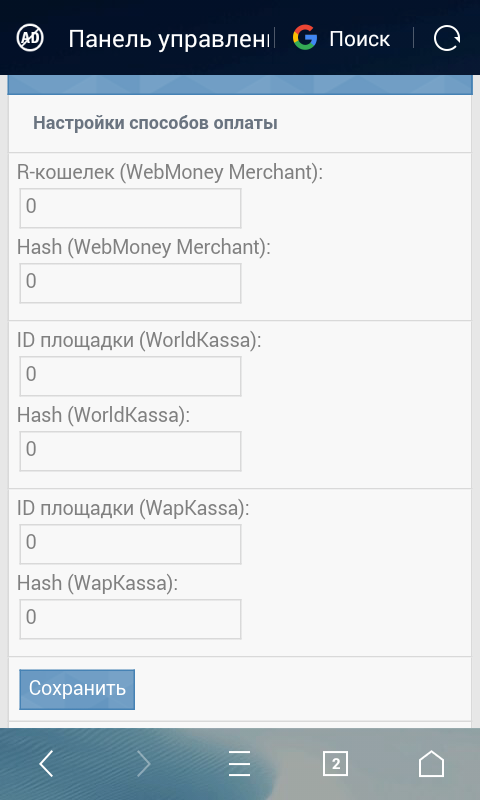Click the R-кошелек WebMoney Merchant input
The height and width of the screenshot is (800, 480).
[130, 208]
